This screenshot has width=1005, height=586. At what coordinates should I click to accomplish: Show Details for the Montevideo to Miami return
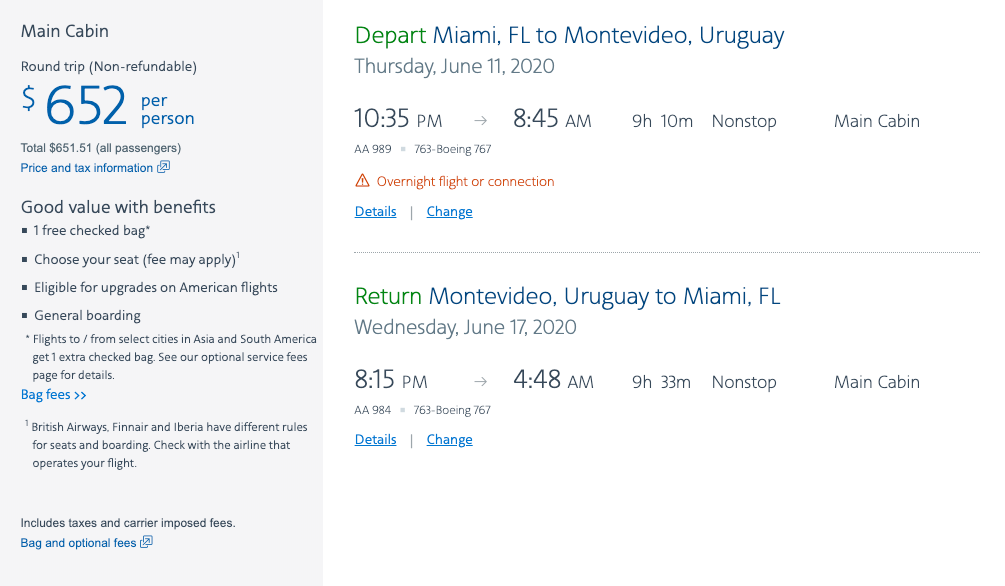click(376, 440)
